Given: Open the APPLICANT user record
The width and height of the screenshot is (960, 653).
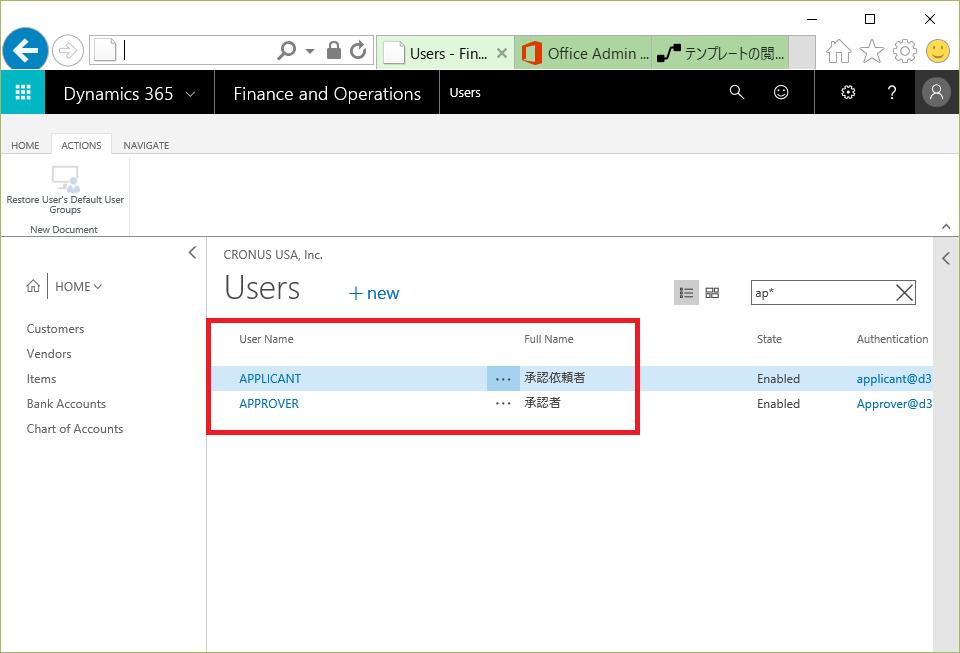Looking at the screenshot, I should coord(270,379).
